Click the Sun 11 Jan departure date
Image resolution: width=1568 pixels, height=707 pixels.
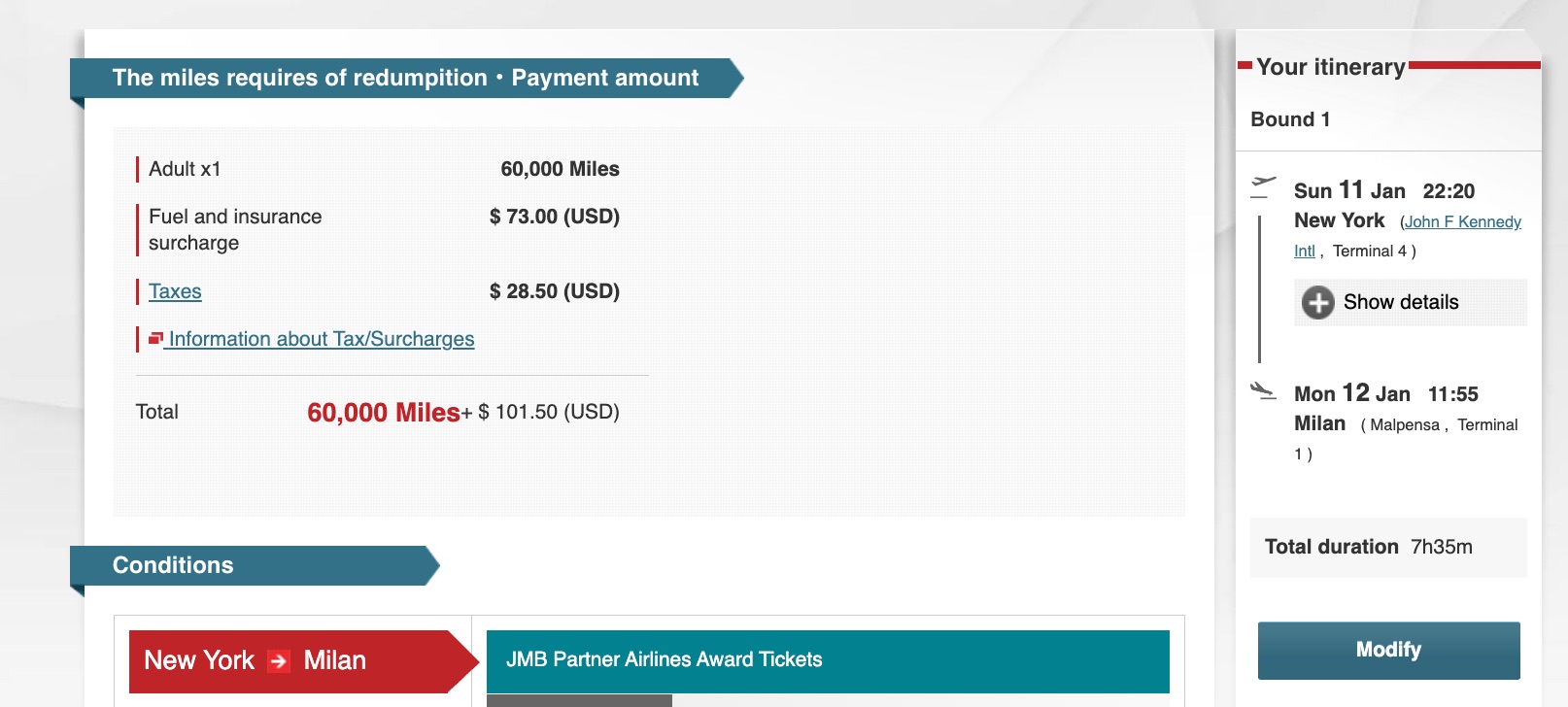pyautogui.click(x=1349, y=190)
